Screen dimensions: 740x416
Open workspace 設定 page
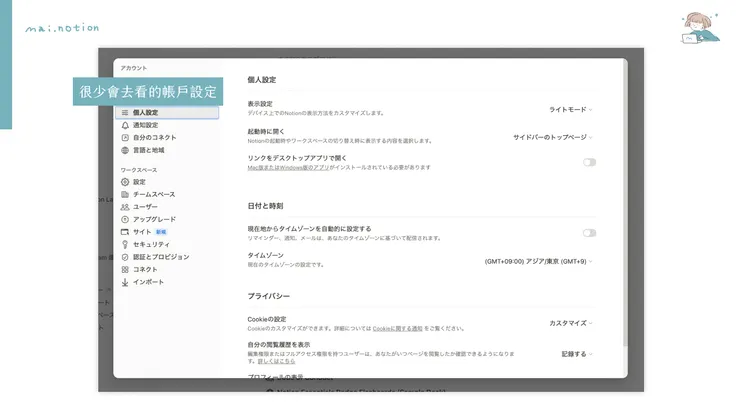tap(167, 182)
